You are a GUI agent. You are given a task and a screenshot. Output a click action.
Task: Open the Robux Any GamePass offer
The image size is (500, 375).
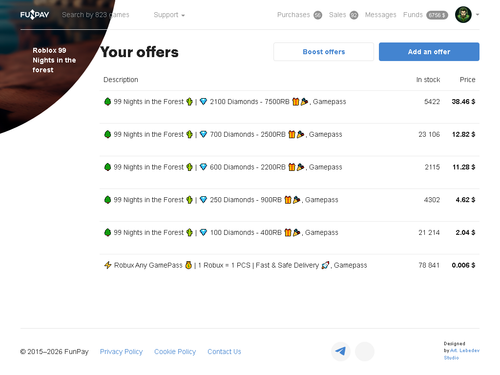289,270
